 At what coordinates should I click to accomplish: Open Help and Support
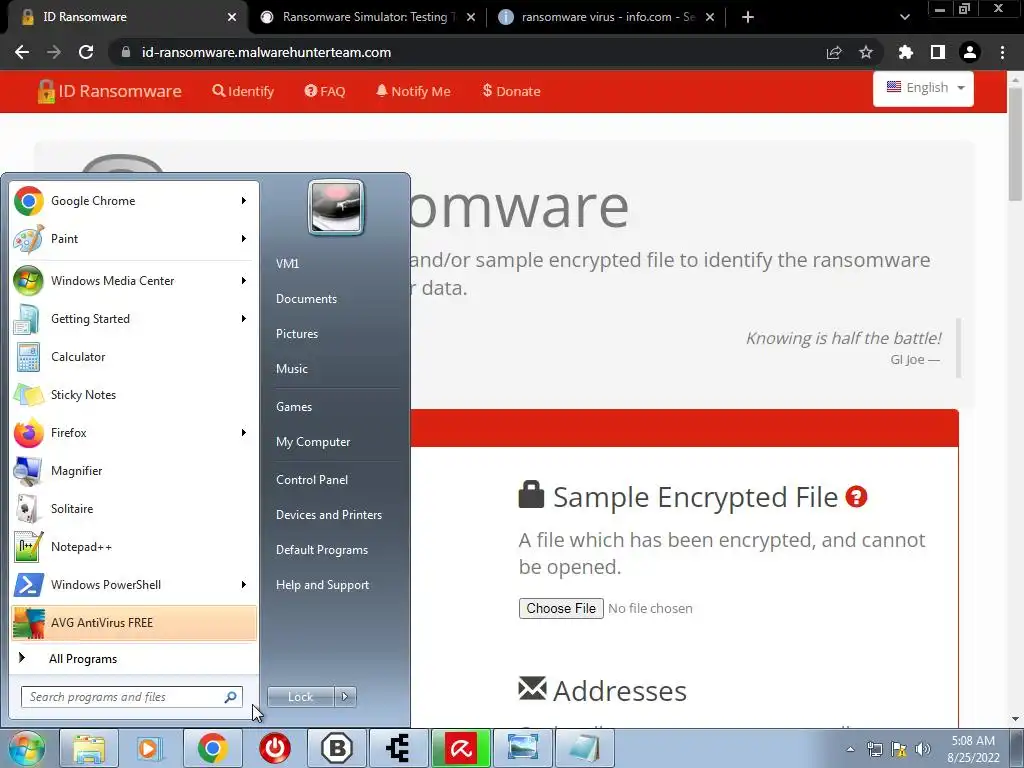pos(322,585)
